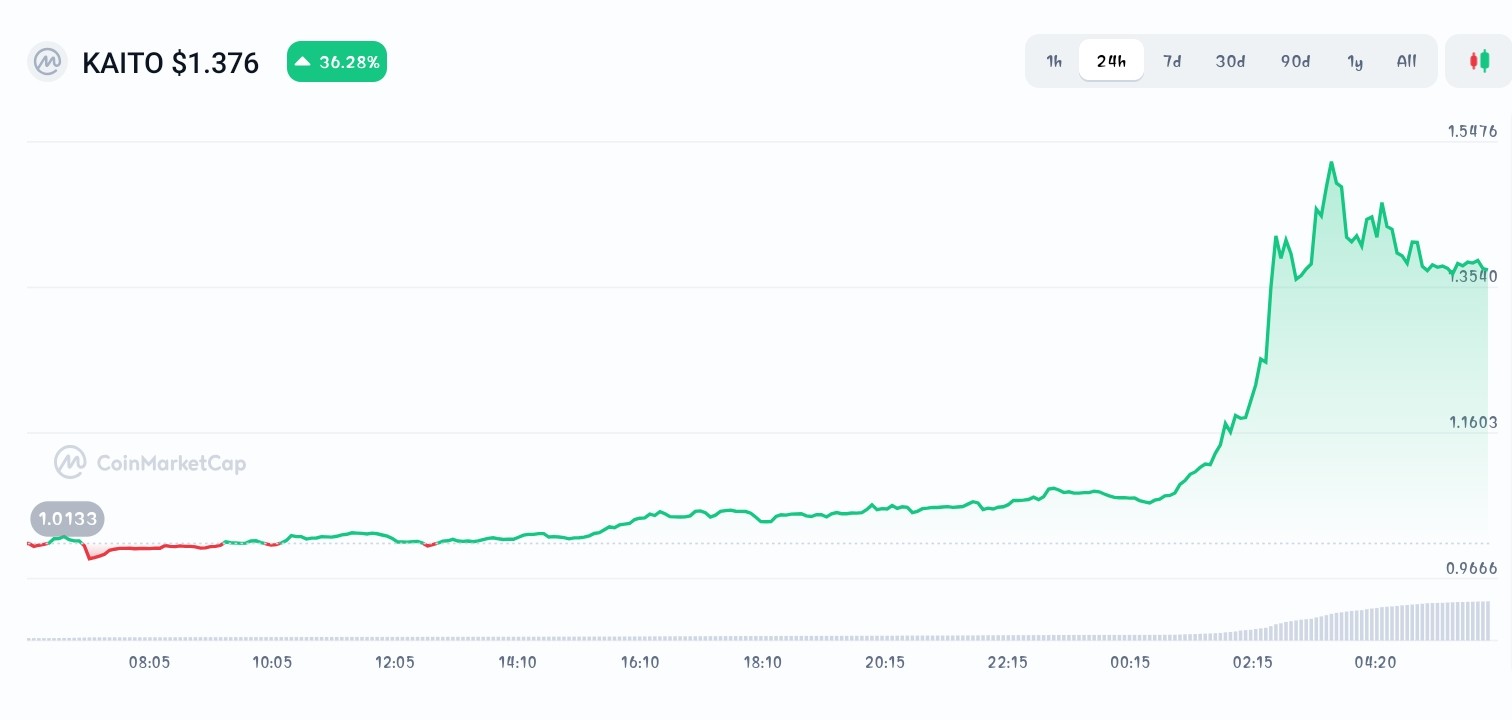Click the 1.1603 y-axis value
The height and width of the screenshot is (720, 1512).
pyautogui.click(x=1473, y=422)
